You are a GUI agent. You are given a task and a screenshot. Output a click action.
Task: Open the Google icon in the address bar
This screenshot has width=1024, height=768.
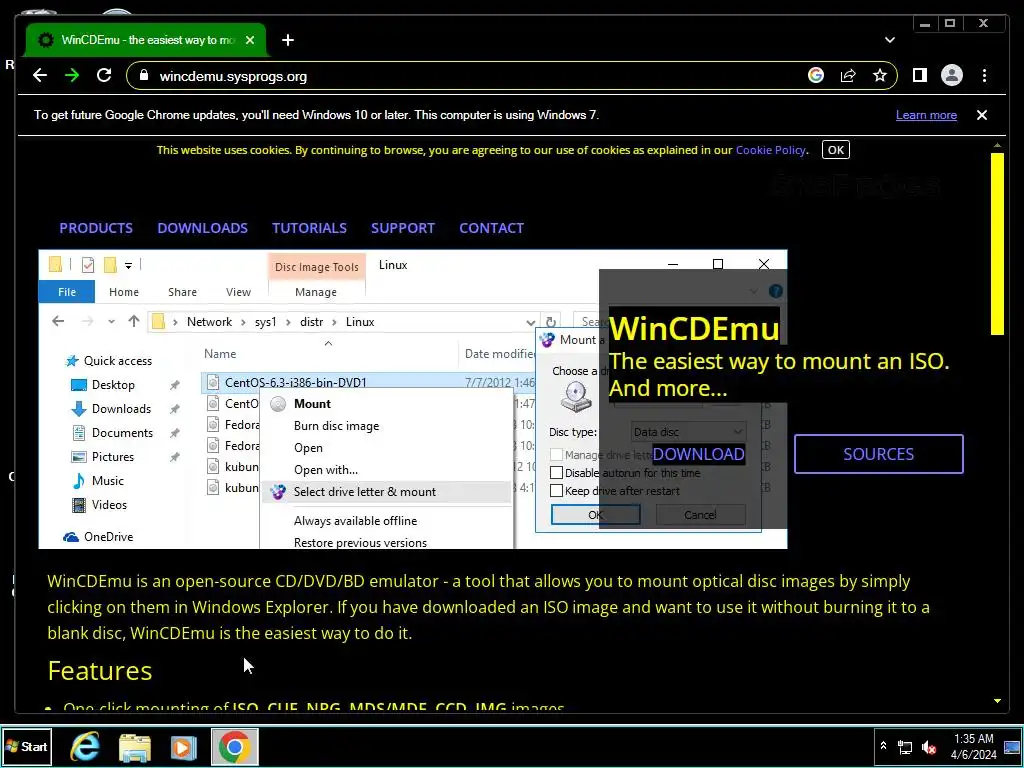tap(816, 76)
